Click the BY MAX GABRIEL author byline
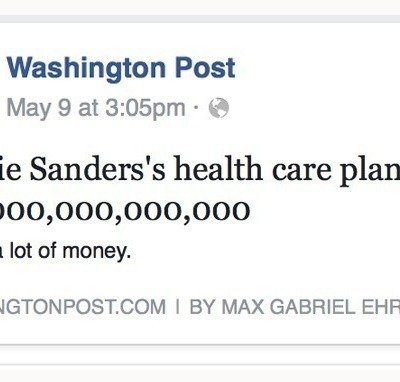Screen dimensions: 400x382 [295, 307]
